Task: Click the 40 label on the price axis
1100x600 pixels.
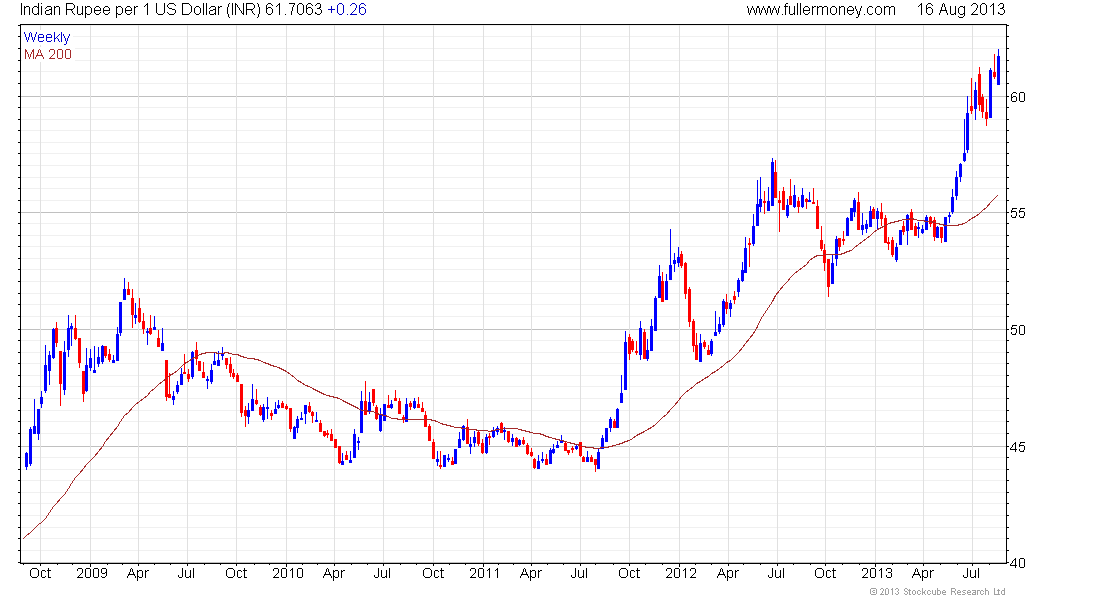Action: click(1017, 563)
